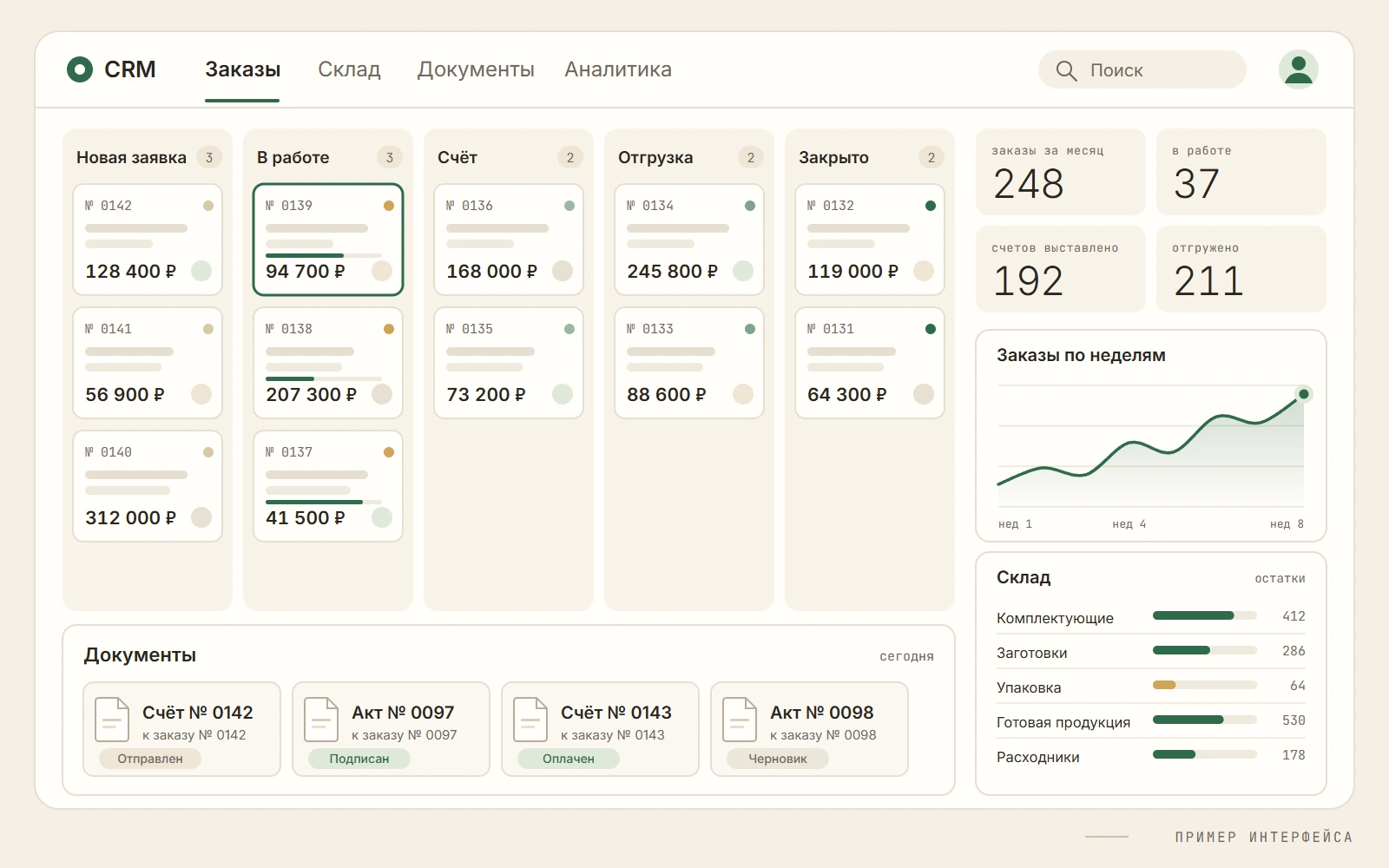Go to the Документы tab
Screen dimensions: 1389x868
tap(476, 69)
